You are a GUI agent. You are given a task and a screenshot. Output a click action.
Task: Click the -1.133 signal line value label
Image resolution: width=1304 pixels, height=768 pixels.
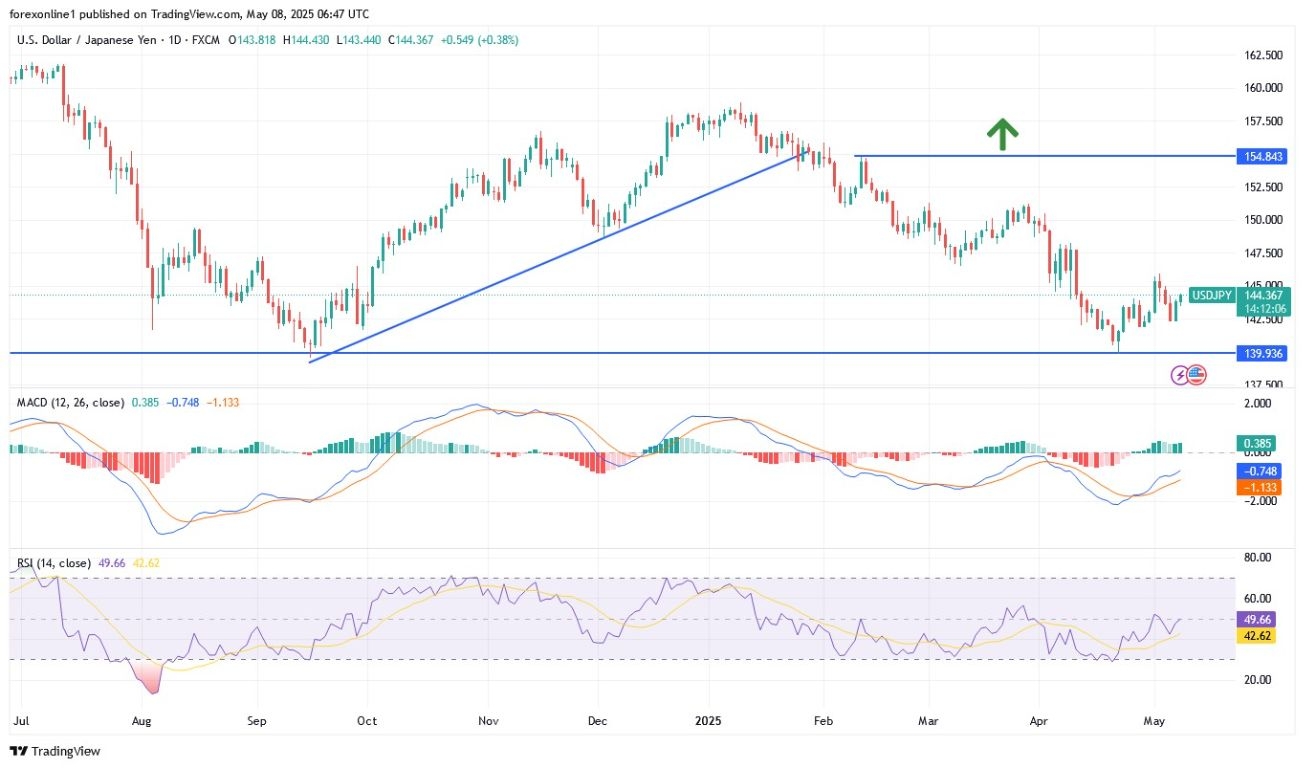point(1259,487)
